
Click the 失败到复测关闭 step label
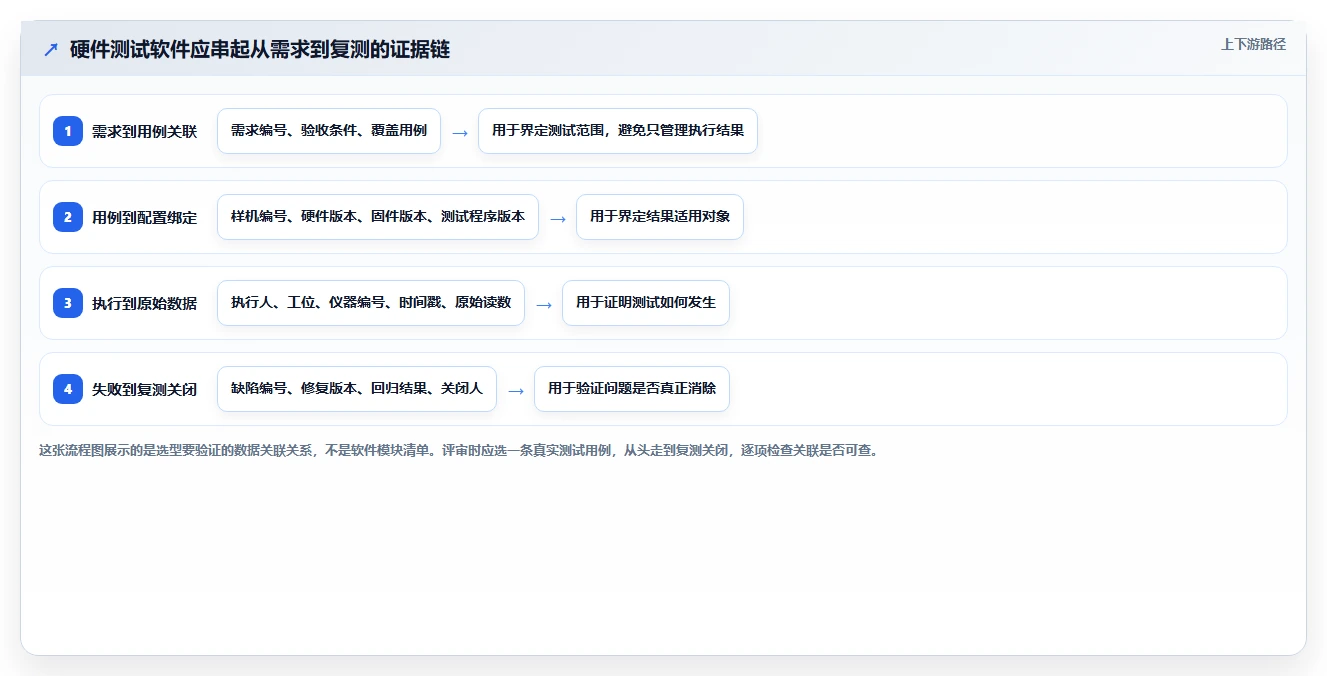[x=145, y=389]
